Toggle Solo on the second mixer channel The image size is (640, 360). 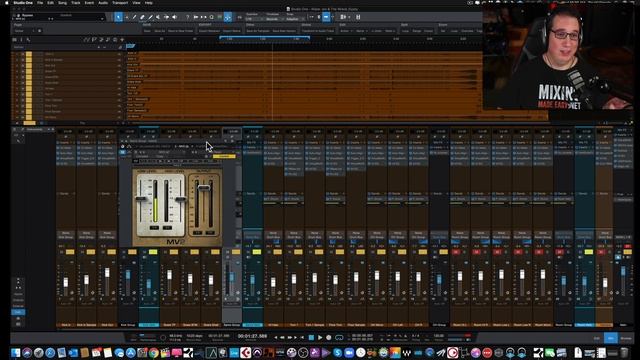(x=91, y=252)
